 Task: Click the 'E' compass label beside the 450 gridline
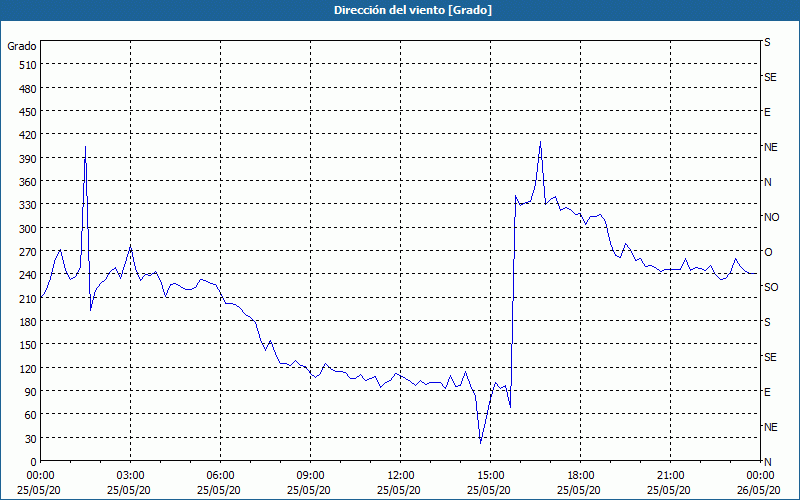coord(767,112)
